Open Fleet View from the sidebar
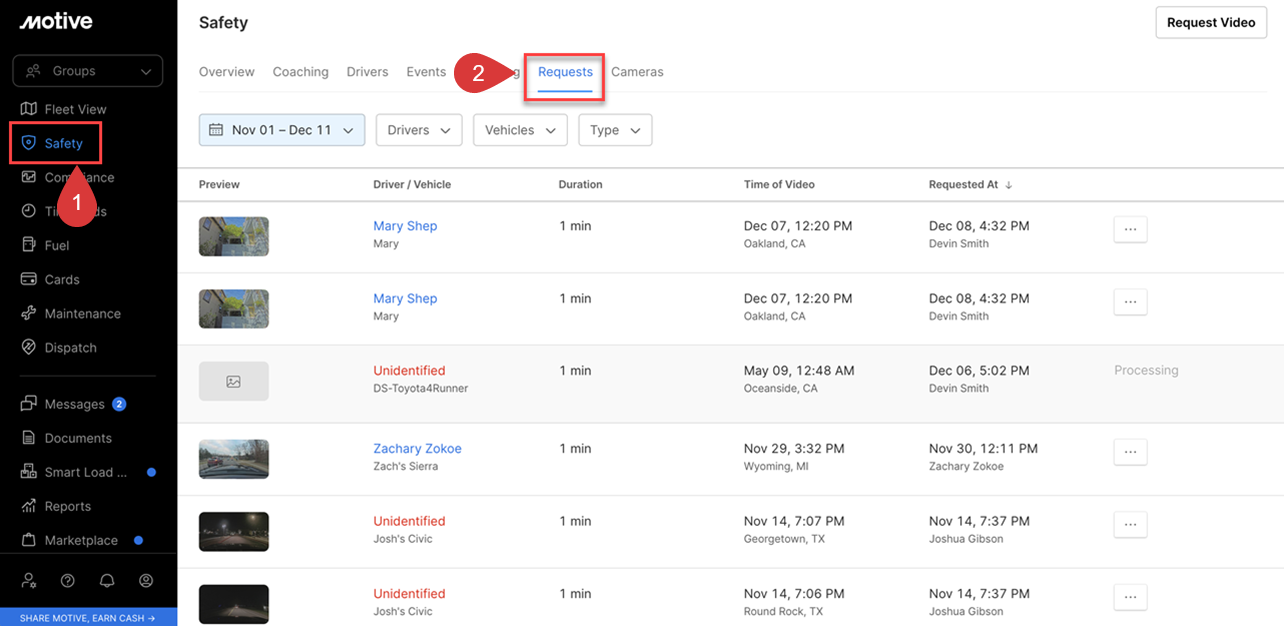Screen dimensions: 1284x626 click(64, 109)
